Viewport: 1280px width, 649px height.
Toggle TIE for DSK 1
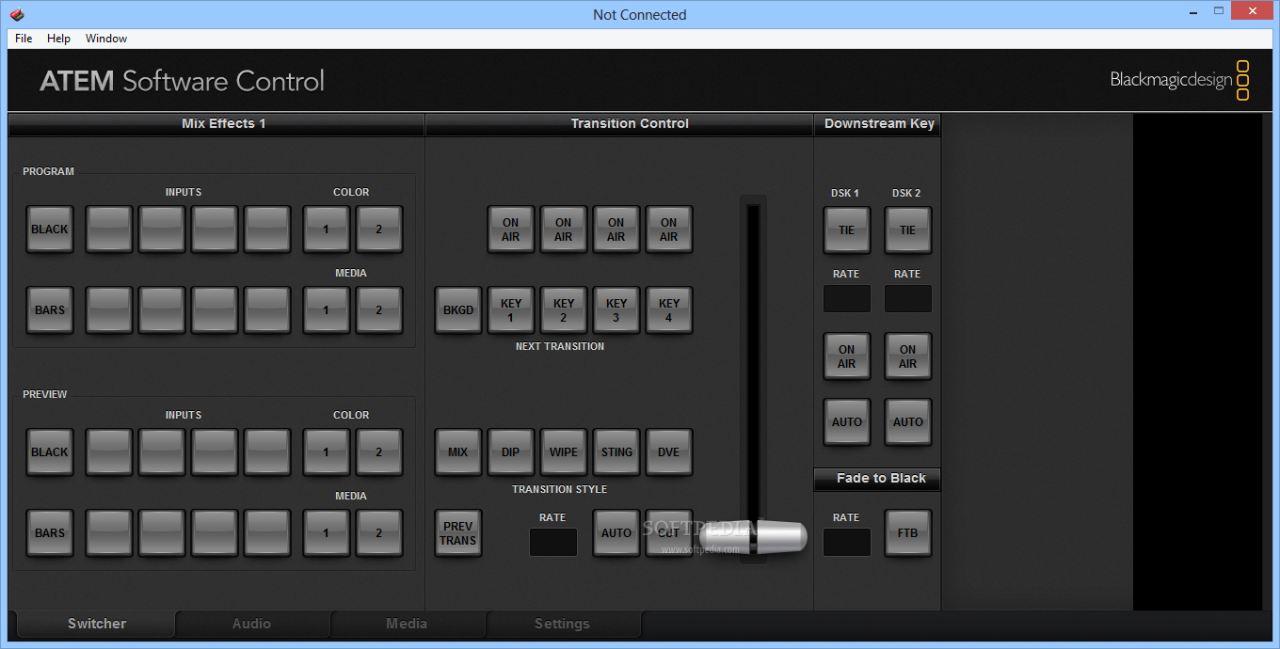click(847, 230)
